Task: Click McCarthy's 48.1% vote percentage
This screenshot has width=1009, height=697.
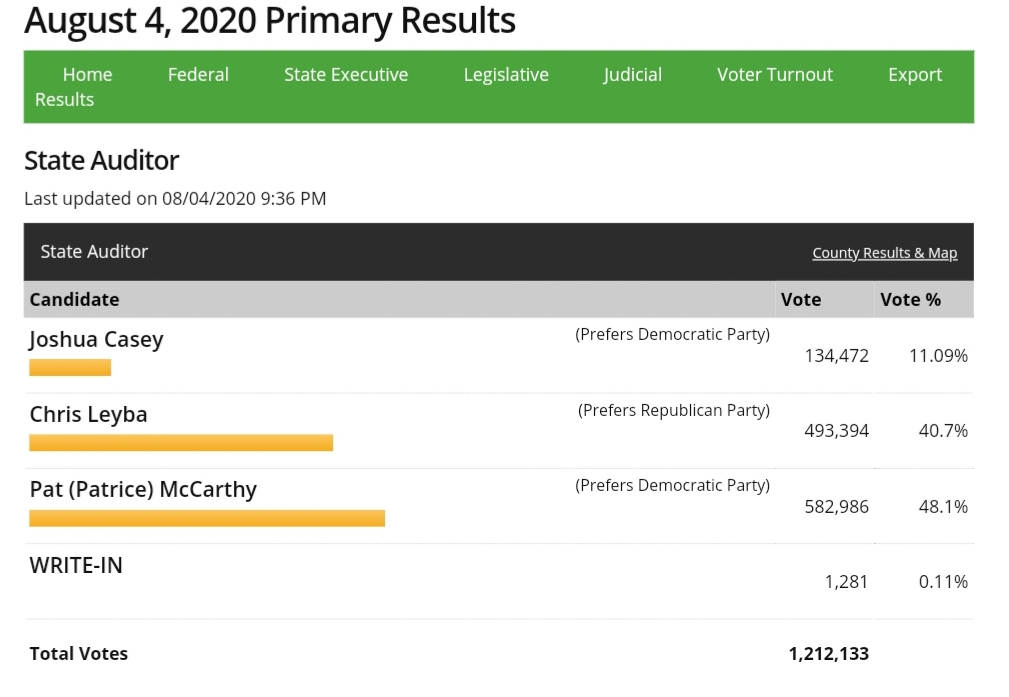Action: coord(943,507)
